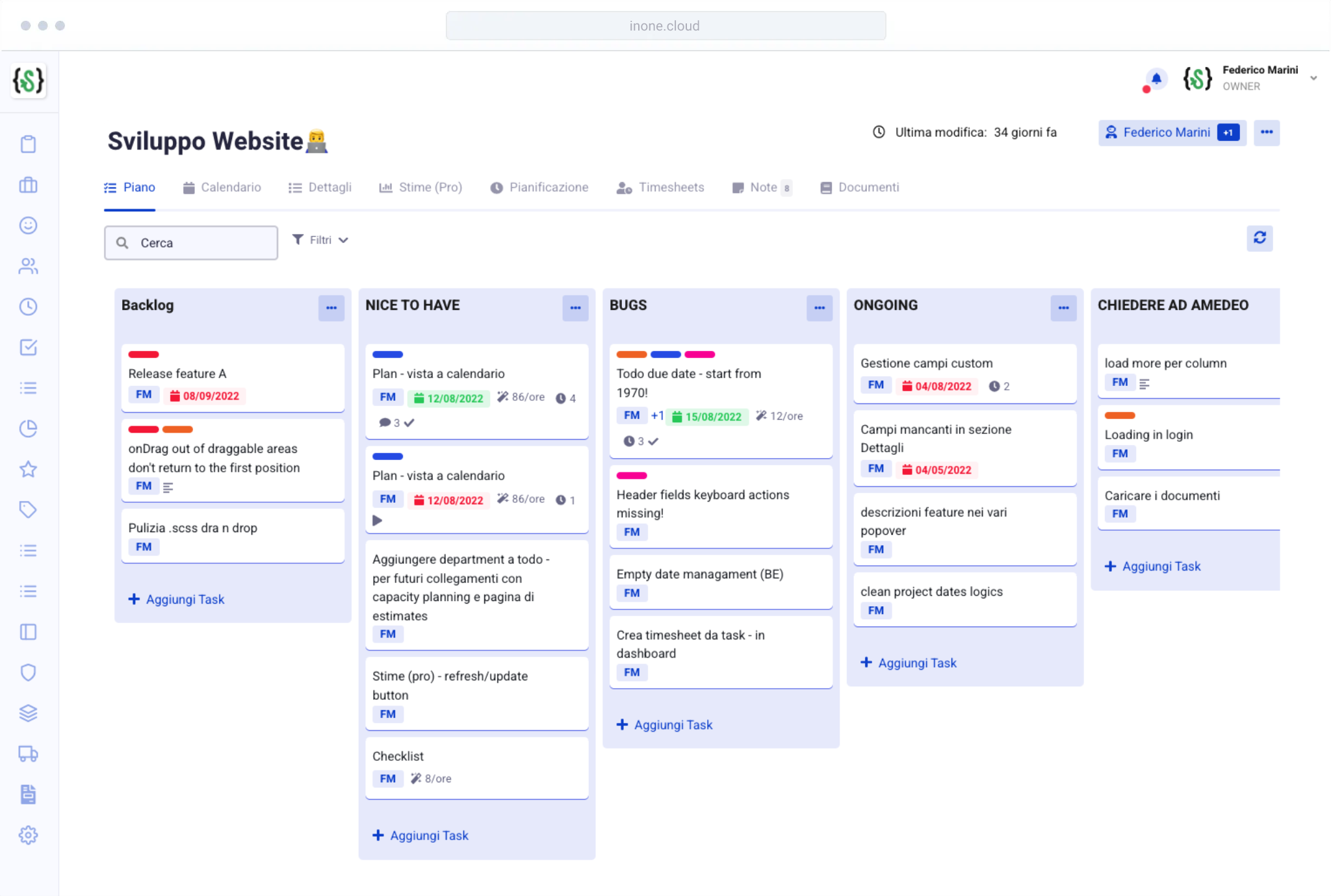The image size is (1331, 896).
Task: Open the team members icon in sidebar
Action: point(29,266)
